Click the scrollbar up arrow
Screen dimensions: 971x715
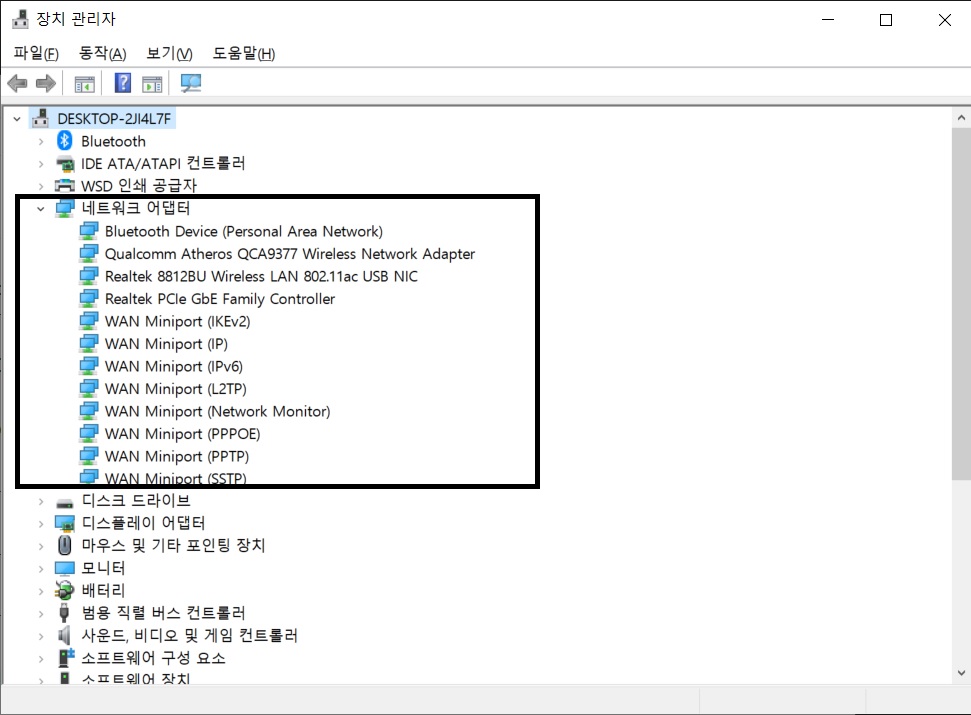(x=961, y=117)
